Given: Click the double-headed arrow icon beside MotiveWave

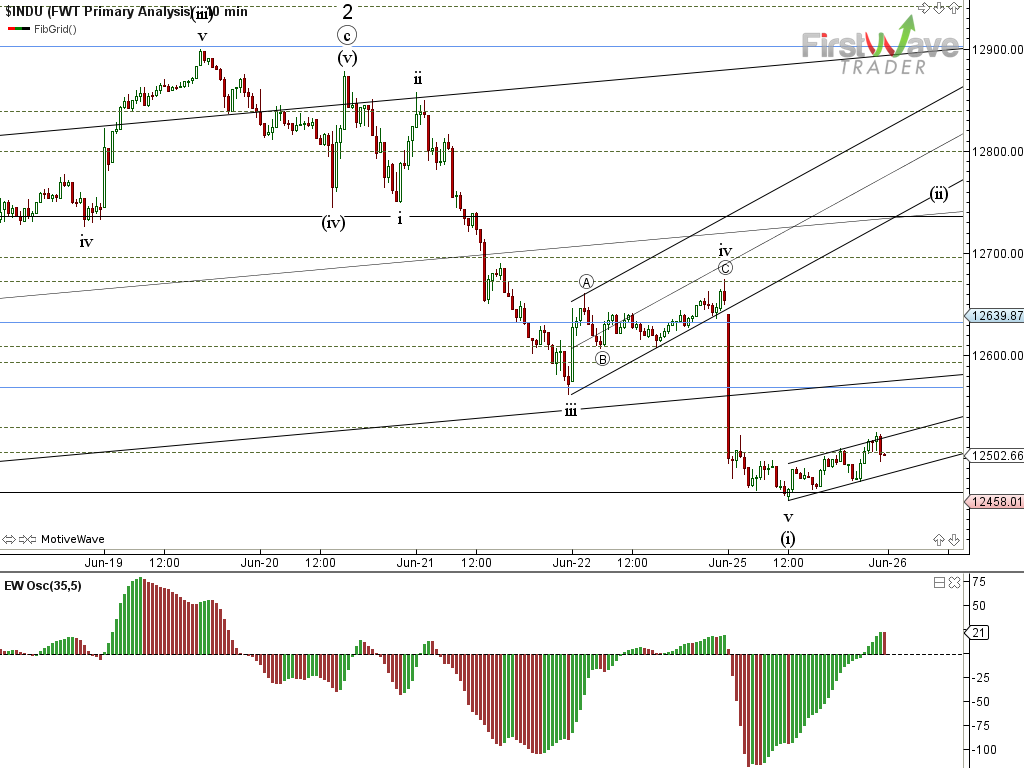Looking at the screenshot, I should click(x=10, y=539).
